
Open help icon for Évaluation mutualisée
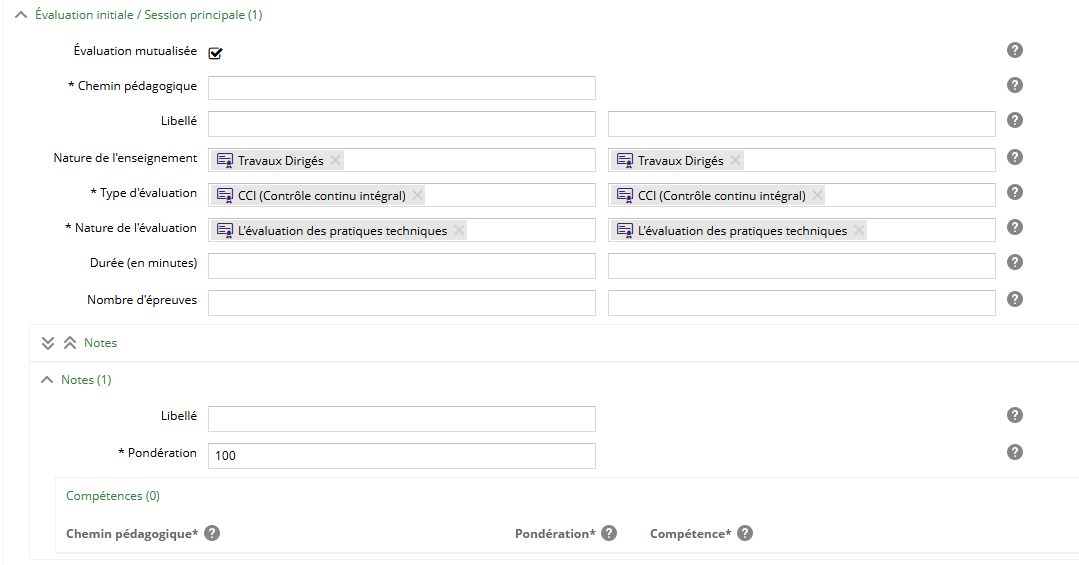point(1015,50)
